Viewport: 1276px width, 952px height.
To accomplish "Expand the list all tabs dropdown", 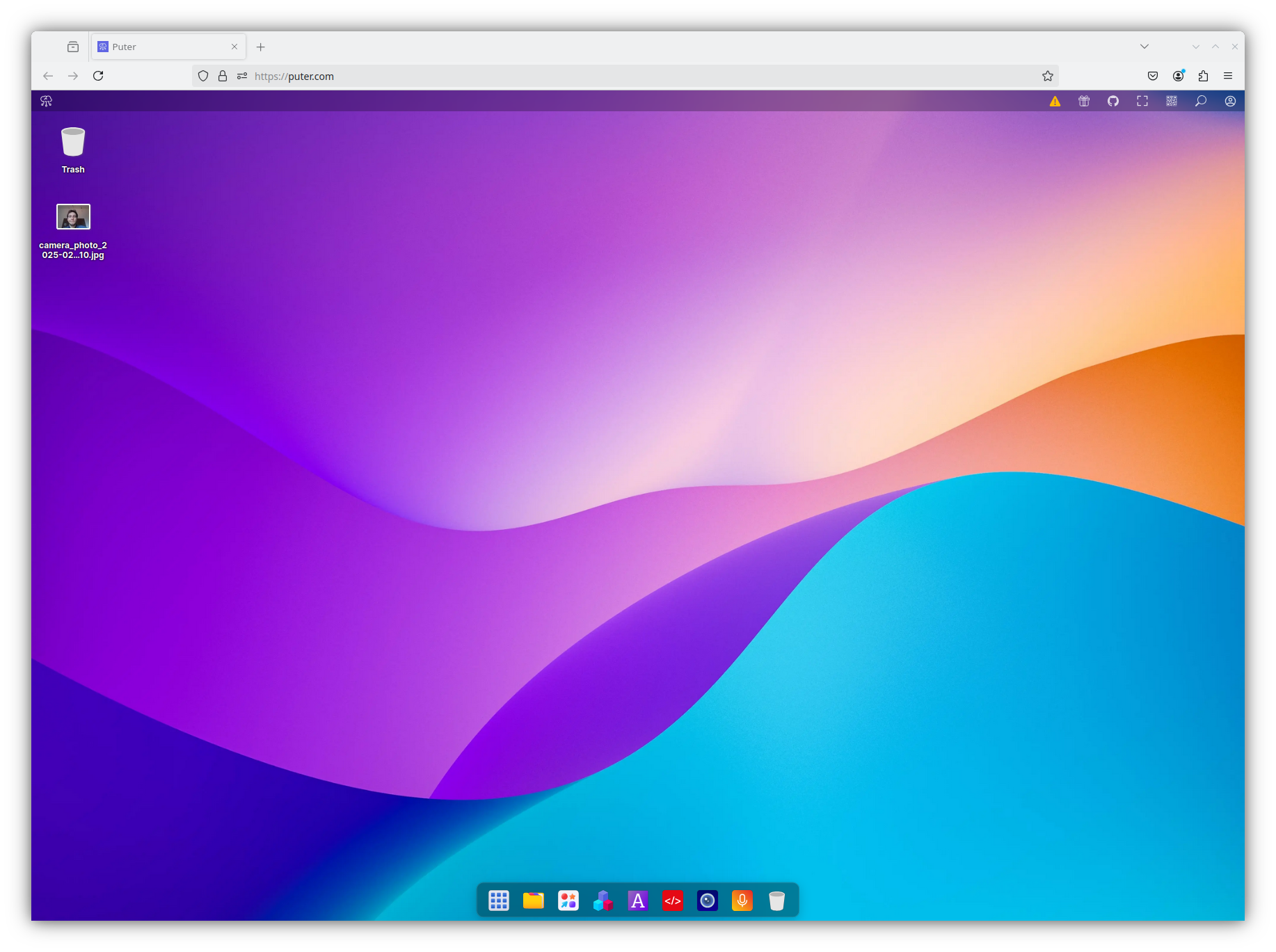I will 1145,47.
